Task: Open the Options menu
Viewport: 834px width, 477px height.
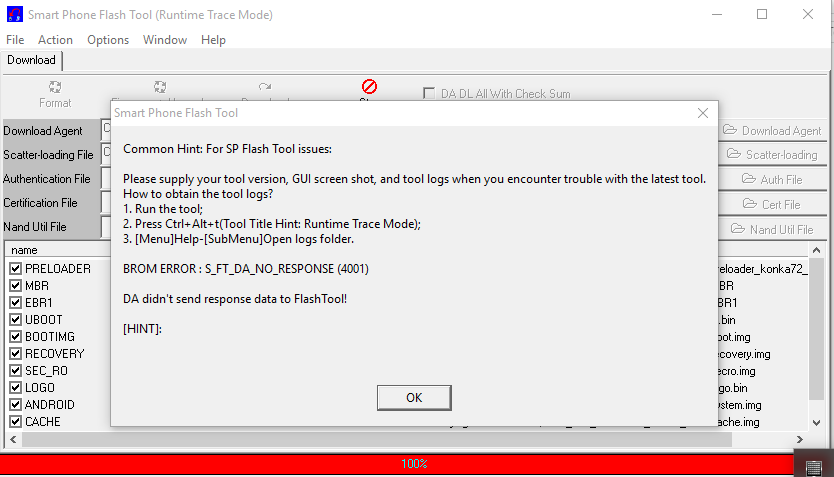Action: tap(108, 40)
